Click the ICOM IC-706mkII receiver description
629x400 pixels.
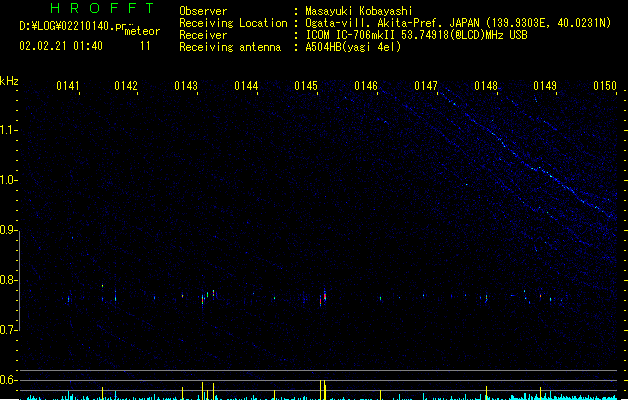(x=416, y=35)
